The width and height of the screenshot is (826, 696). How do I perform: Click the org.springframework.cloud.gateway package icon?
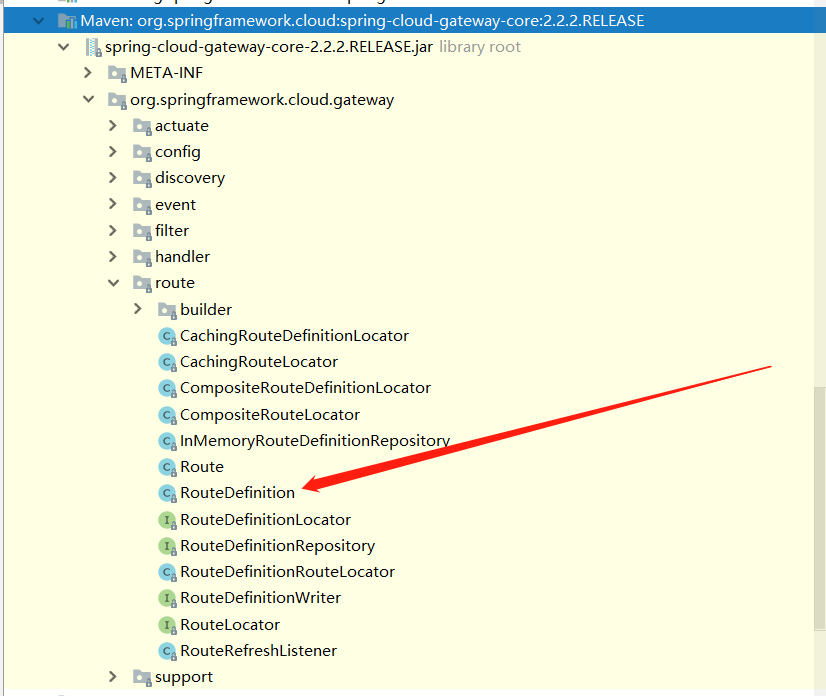pos(117,100)
